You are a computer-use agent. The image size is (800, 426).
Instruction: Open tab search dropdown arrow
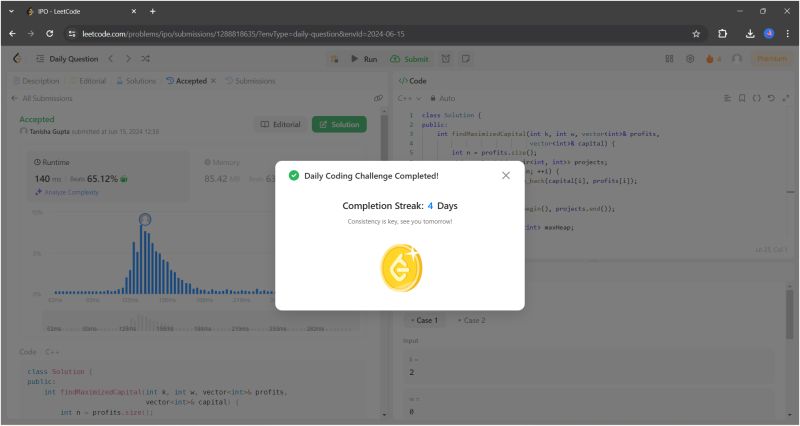tap(11, 11)
